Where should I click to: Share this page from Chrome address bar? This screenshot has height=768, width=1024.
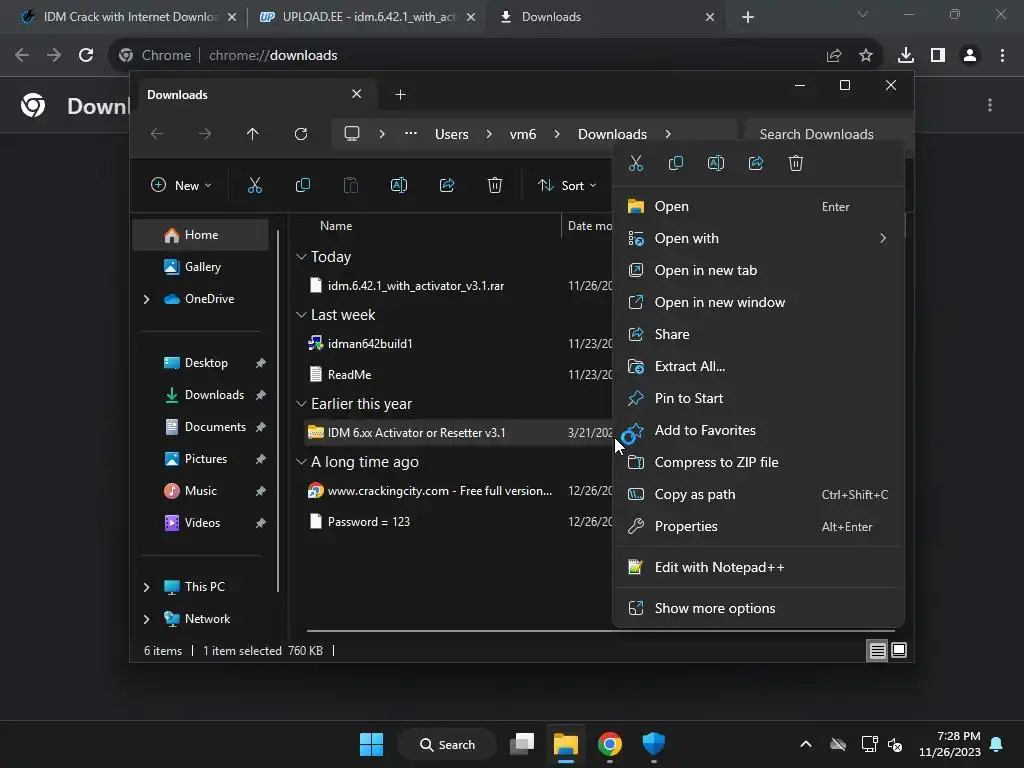(x=834, y=56)
